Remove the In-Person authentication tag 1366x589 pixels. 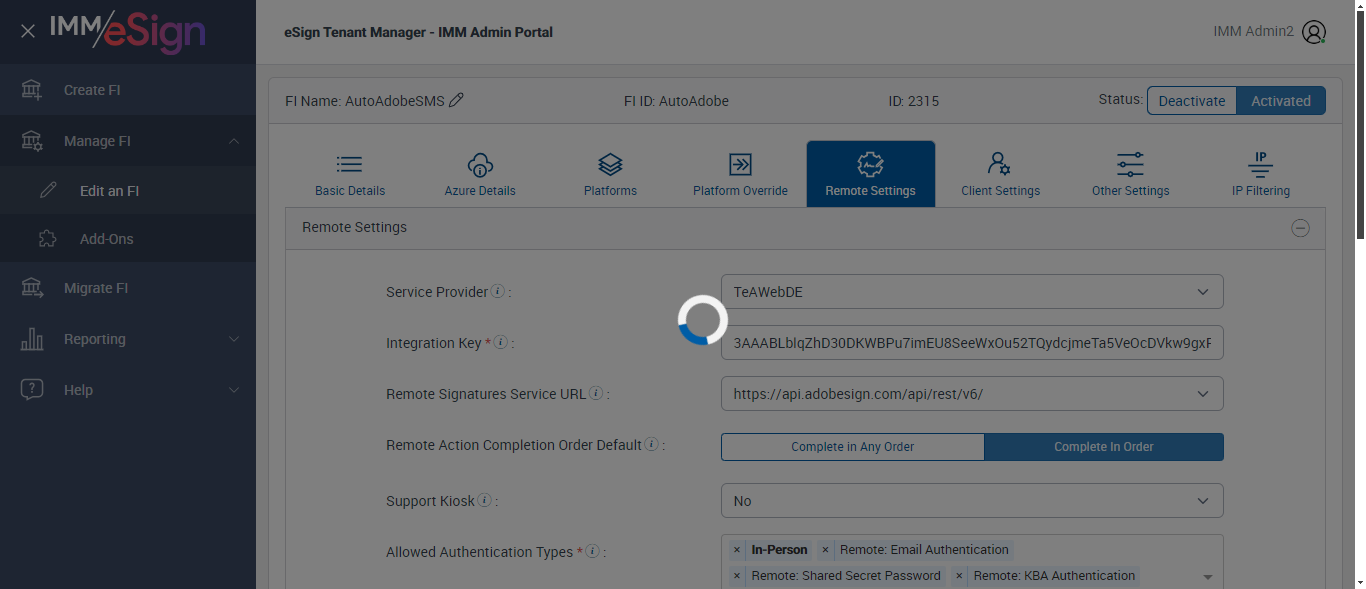[x=737, y=550]
